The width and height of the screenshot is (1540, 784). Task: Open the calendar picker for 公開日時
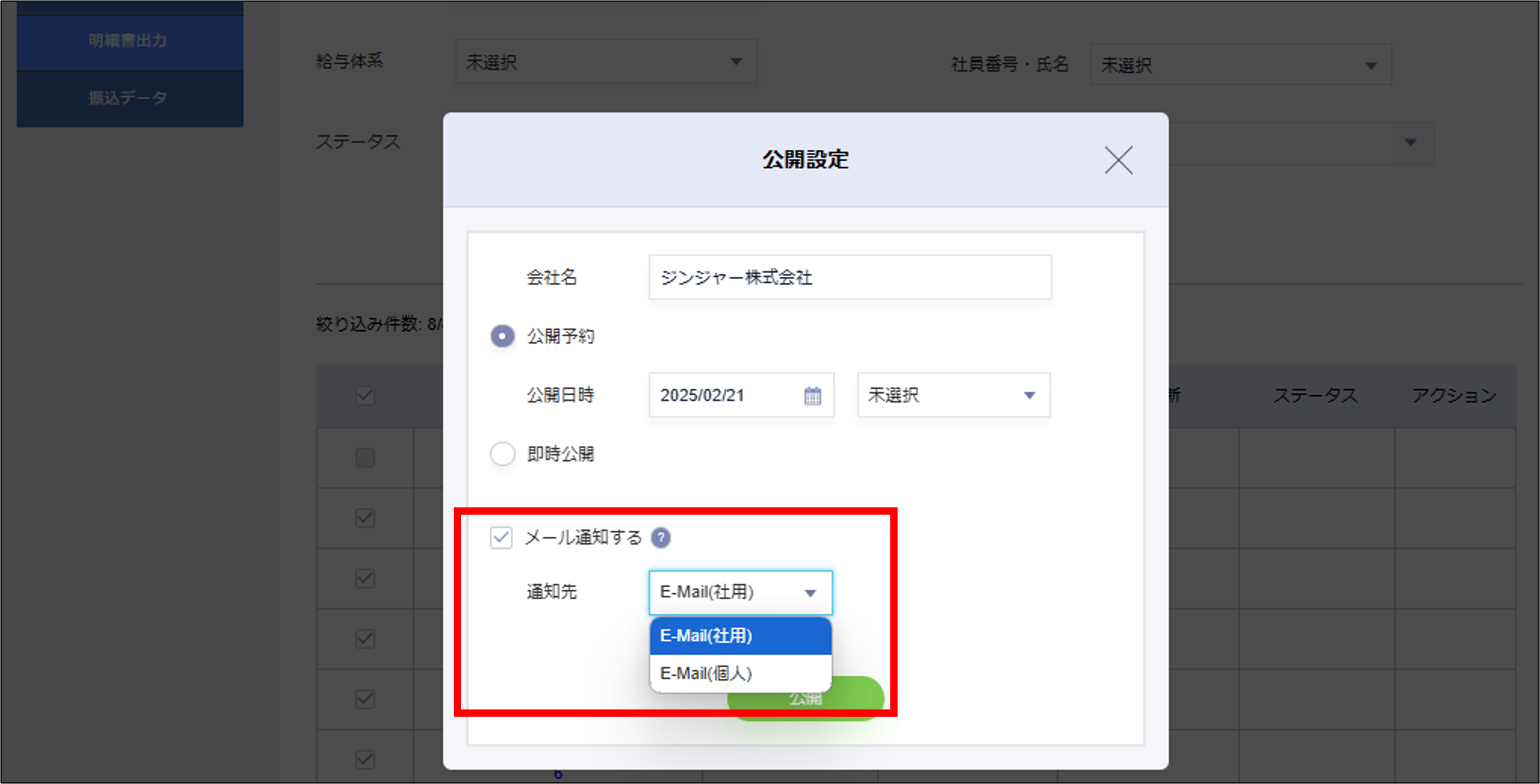[x=811, y=395]
